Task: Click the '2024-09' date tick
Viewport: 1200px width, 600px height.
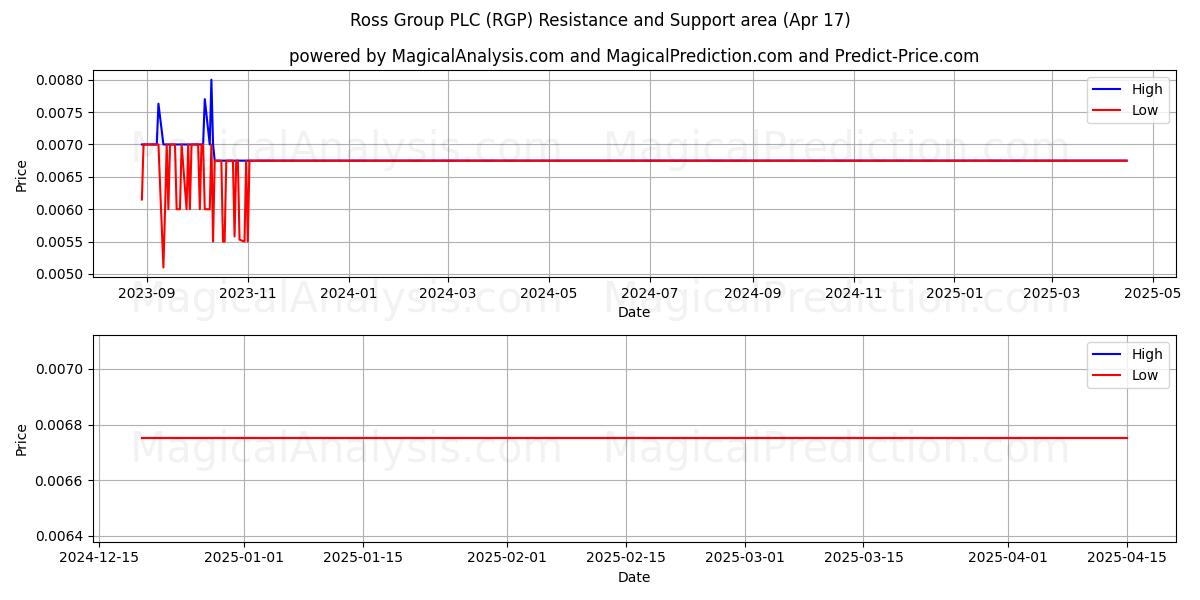Action: 752,294
